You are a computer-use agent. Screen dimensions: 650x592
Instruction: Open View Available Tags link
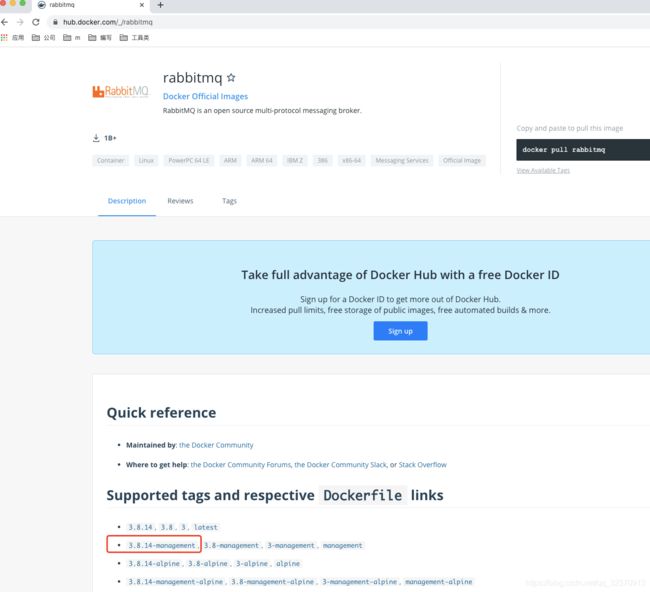543,170
